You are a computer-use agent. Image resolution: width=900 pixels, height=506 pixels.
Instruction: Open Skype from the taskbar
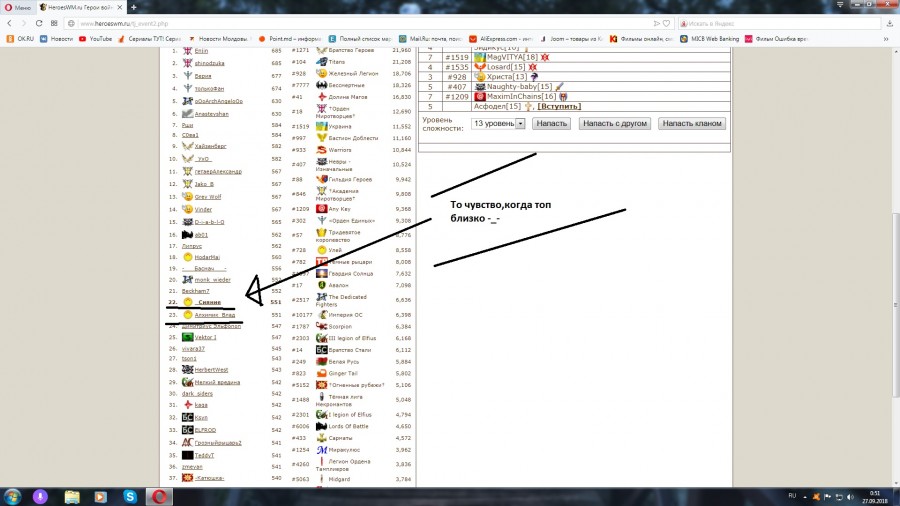(x=130, y=497)
